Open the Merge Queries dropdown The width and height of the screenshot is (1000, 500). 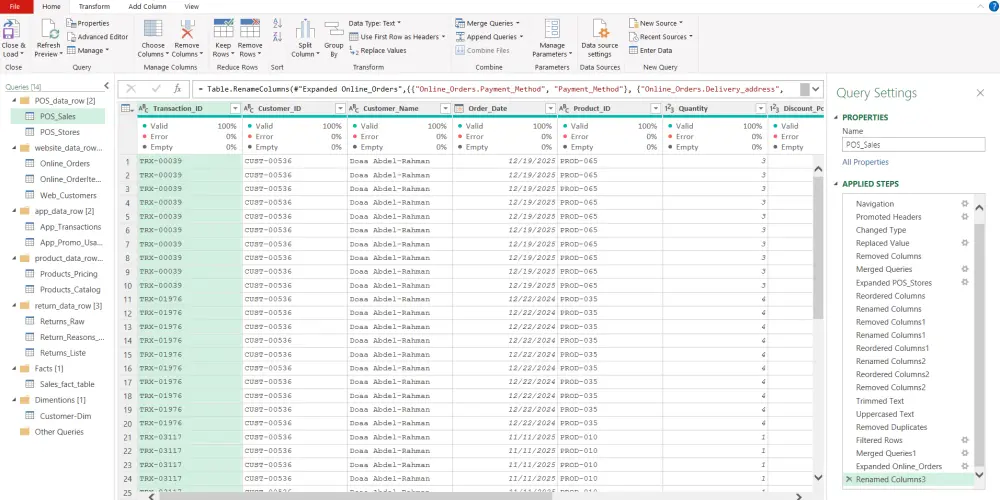pyautogui.click(x=487, y=23)
